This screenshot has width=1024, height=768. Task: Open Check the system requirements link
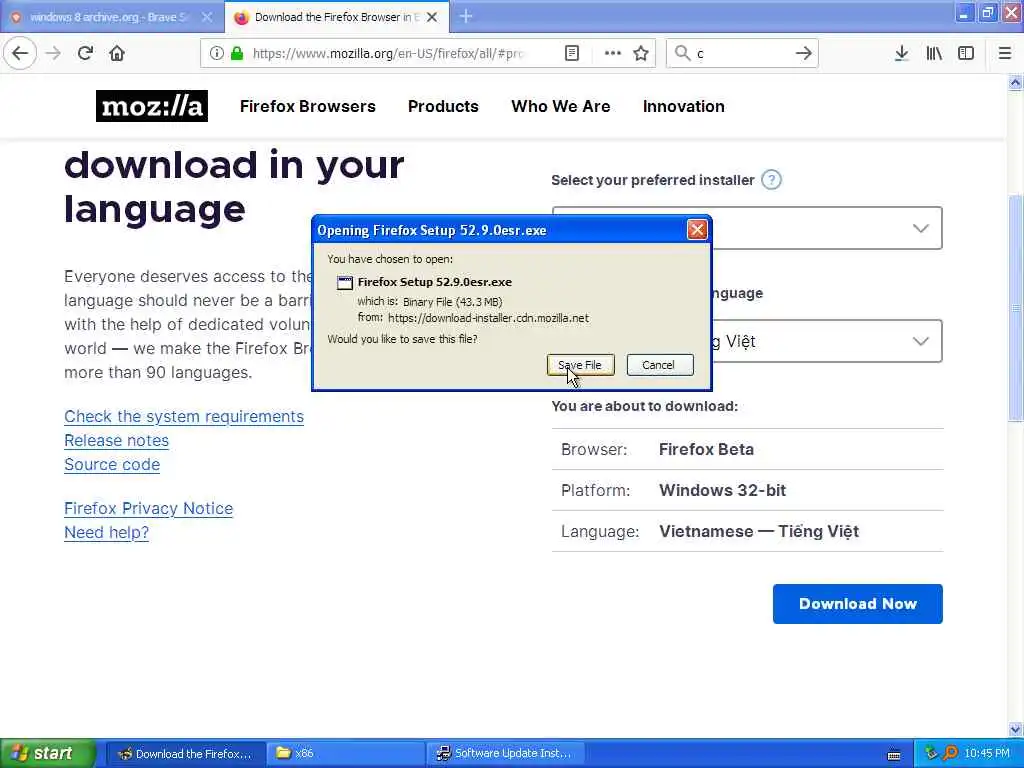[184, 417]
